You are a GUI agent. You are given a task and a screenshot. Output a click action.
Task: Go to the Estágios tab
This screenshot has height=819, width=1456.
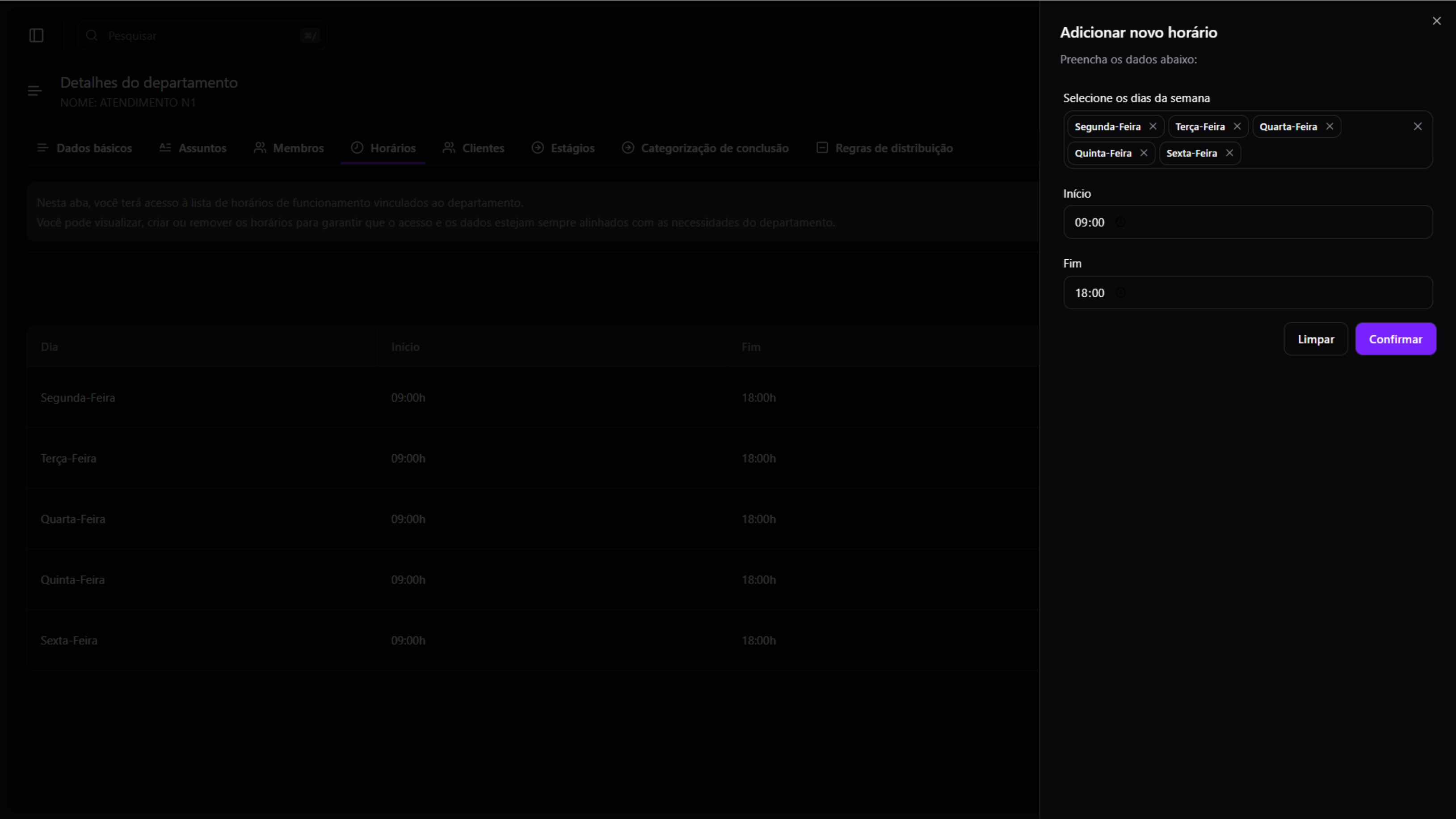563,148
